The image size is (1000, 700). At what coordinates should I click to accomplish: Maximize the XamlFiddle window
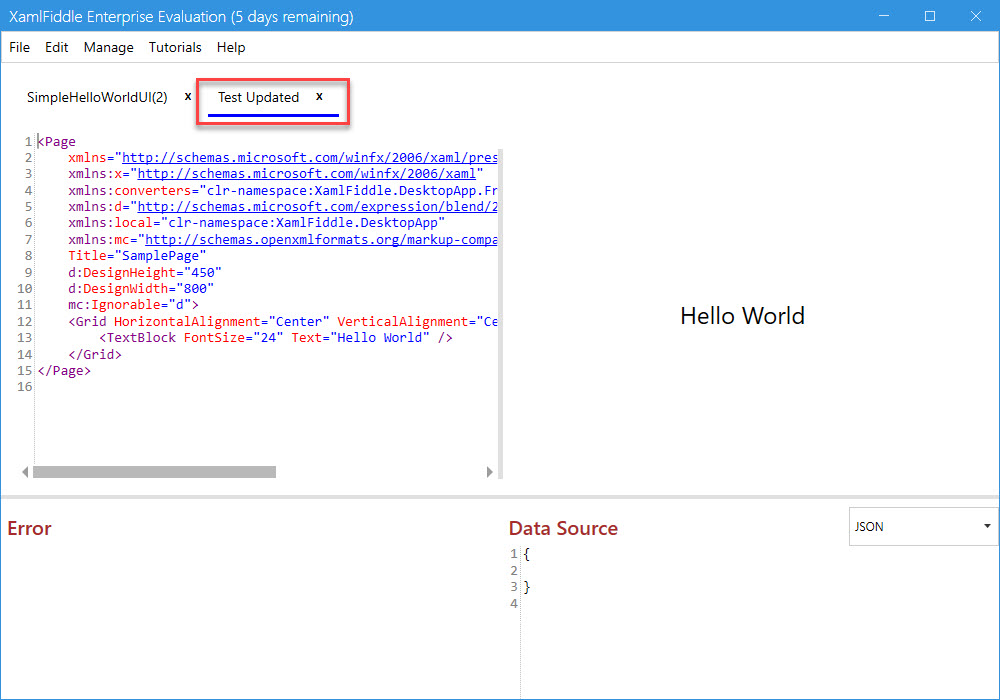point(930,16)
